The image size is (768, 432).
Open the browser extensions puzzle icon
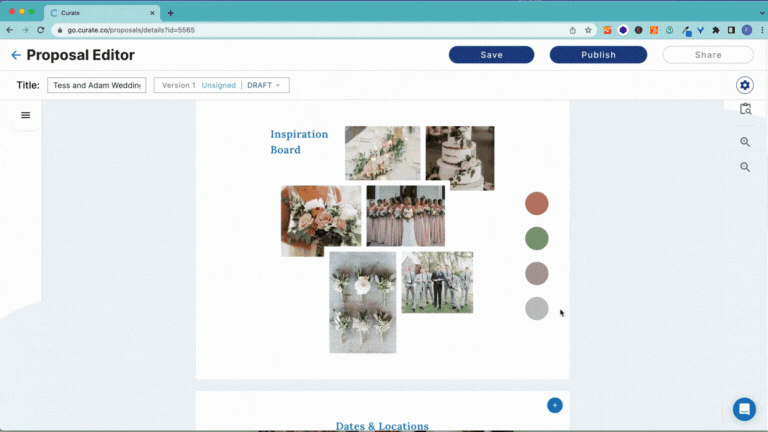click(x=716, y=30)
